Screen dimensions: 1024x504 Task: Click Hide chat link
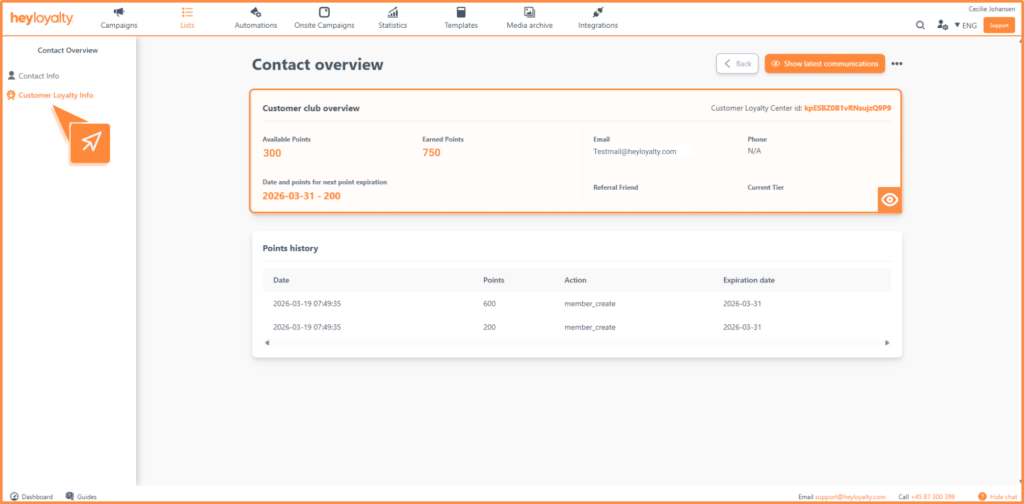tap(1002, 497)
